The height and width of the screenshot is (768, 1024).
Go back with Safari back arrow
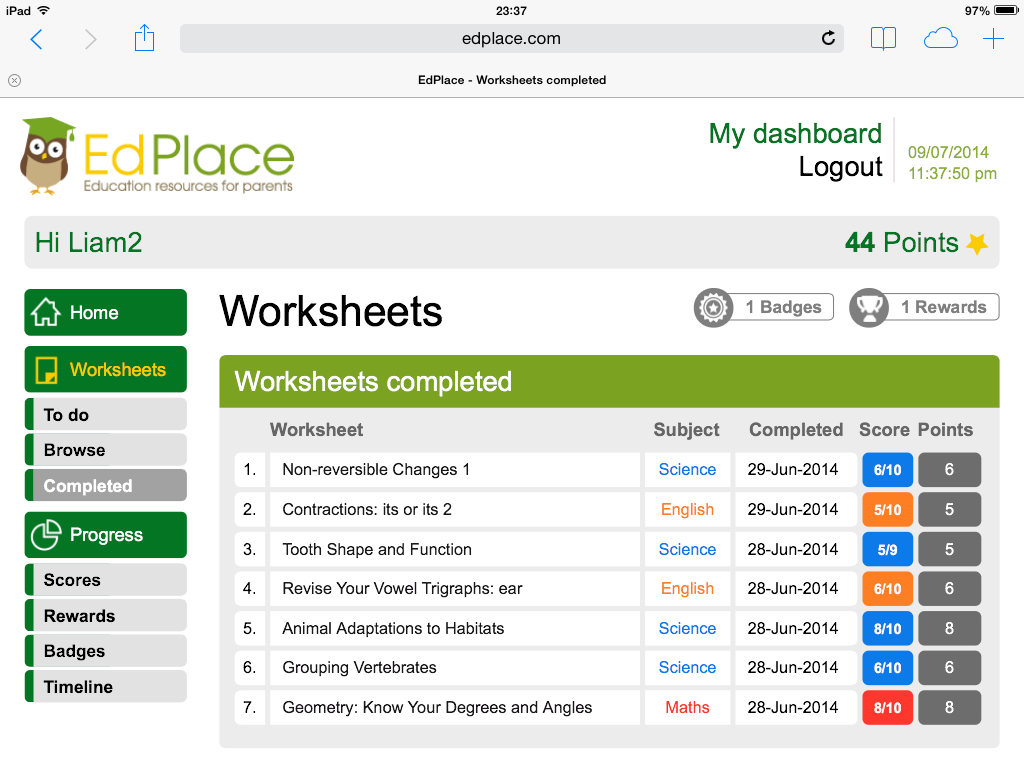37,39
